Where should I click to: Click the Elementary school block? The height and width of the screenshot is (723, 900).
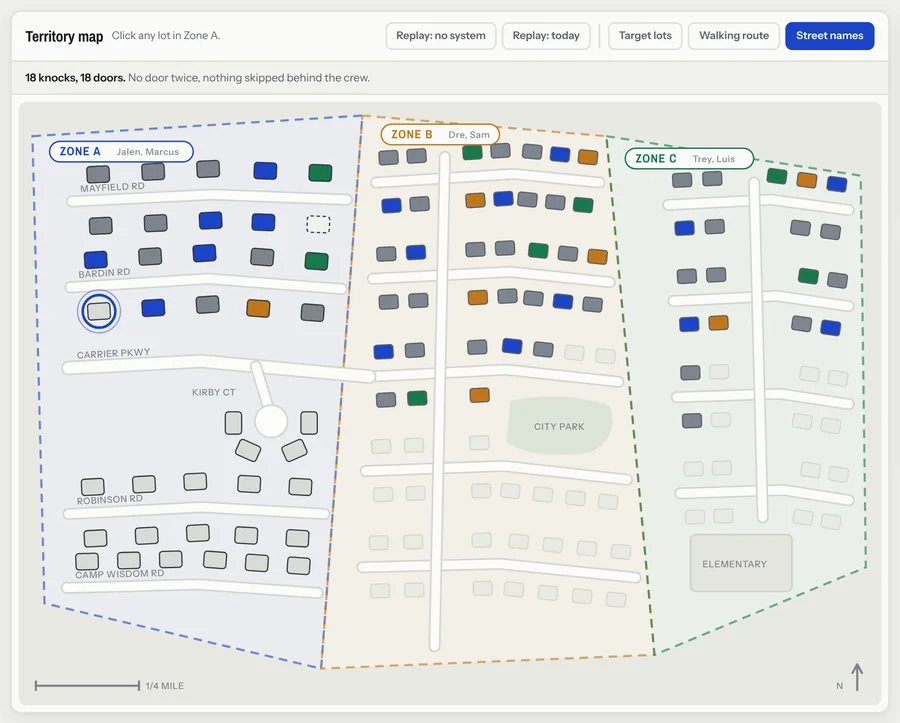[x=741, y=563]
